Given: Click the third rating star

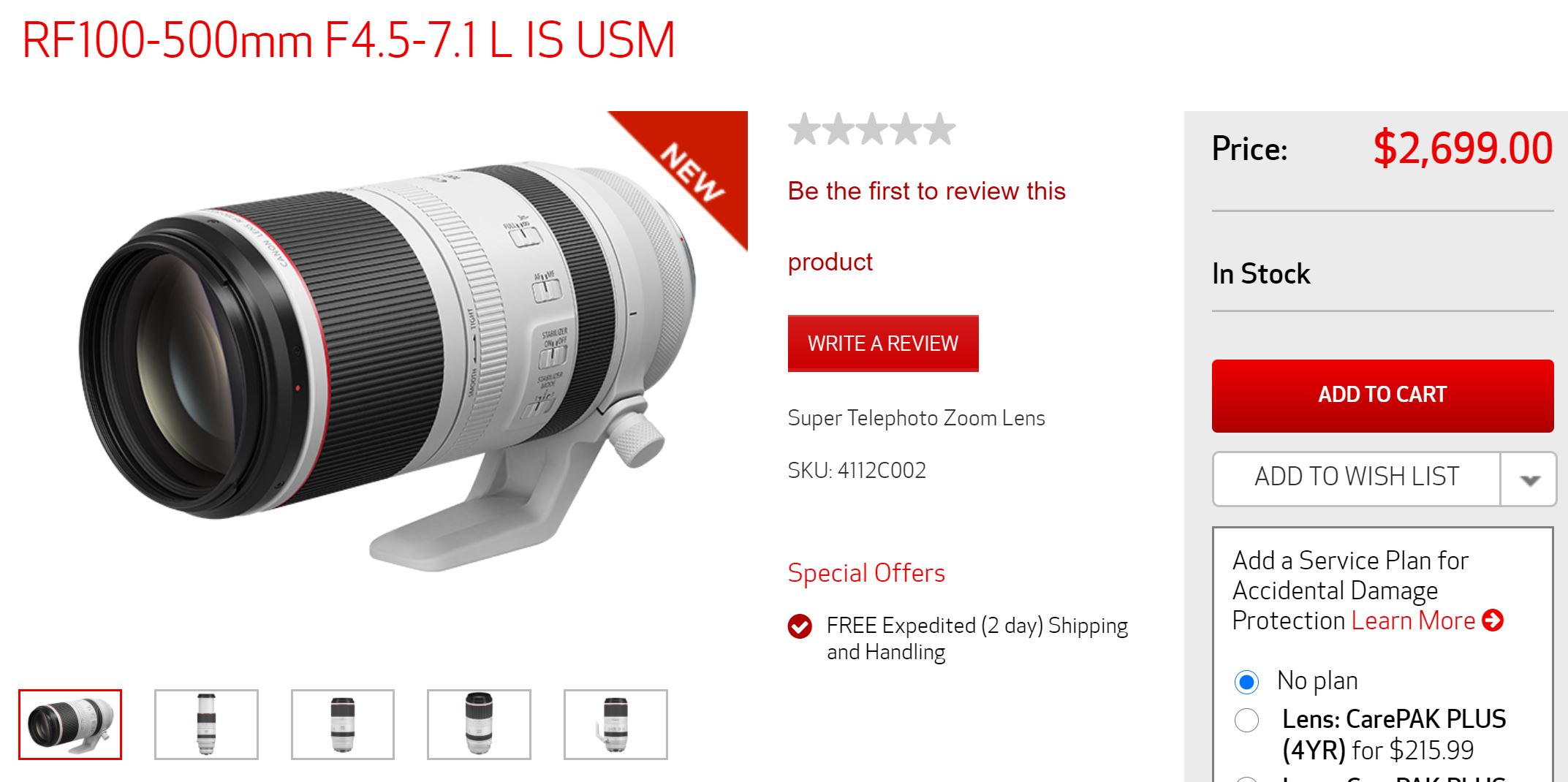Looking at the screenshot, I should click(x=872, y=129).
